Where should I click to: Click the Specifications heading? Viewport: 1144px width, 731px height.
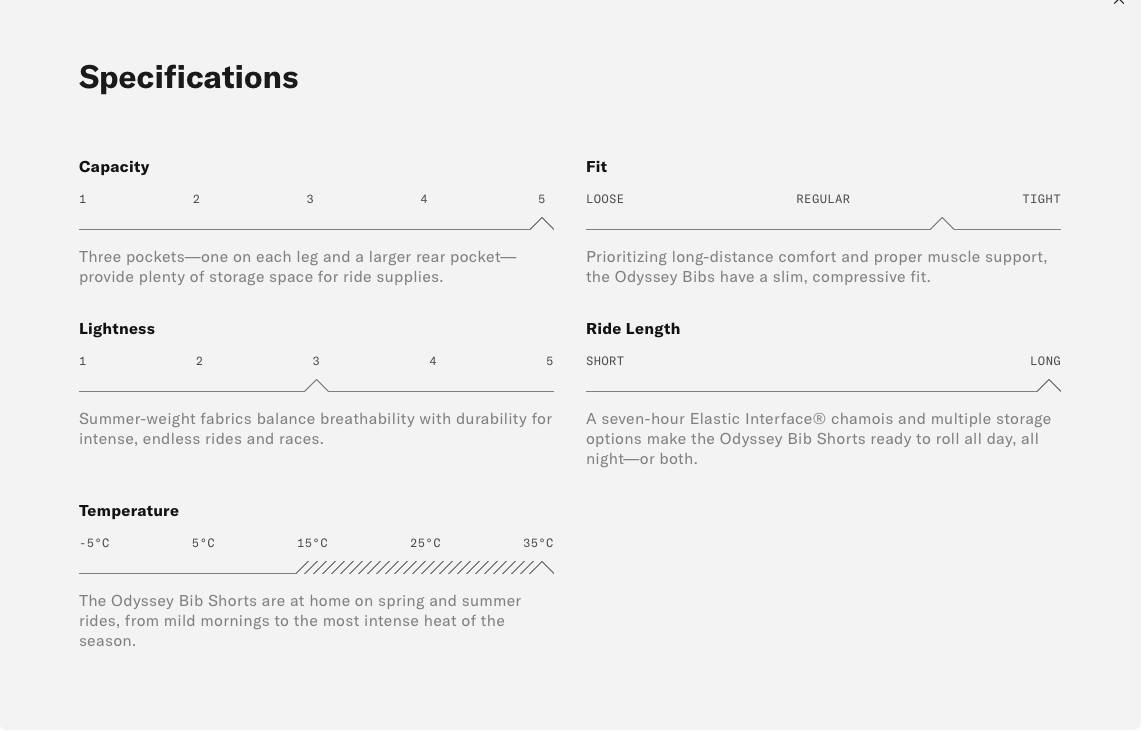point(189,77)
